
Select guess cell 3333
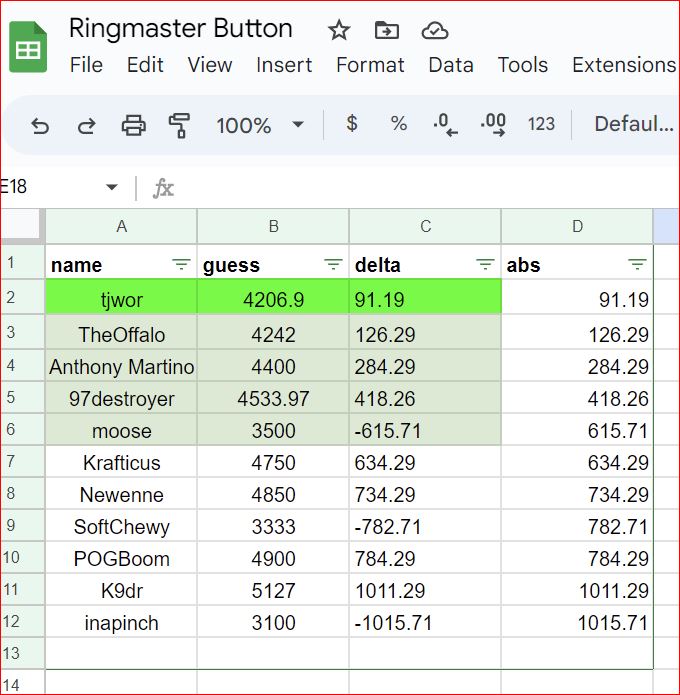(x=274, y=526)
